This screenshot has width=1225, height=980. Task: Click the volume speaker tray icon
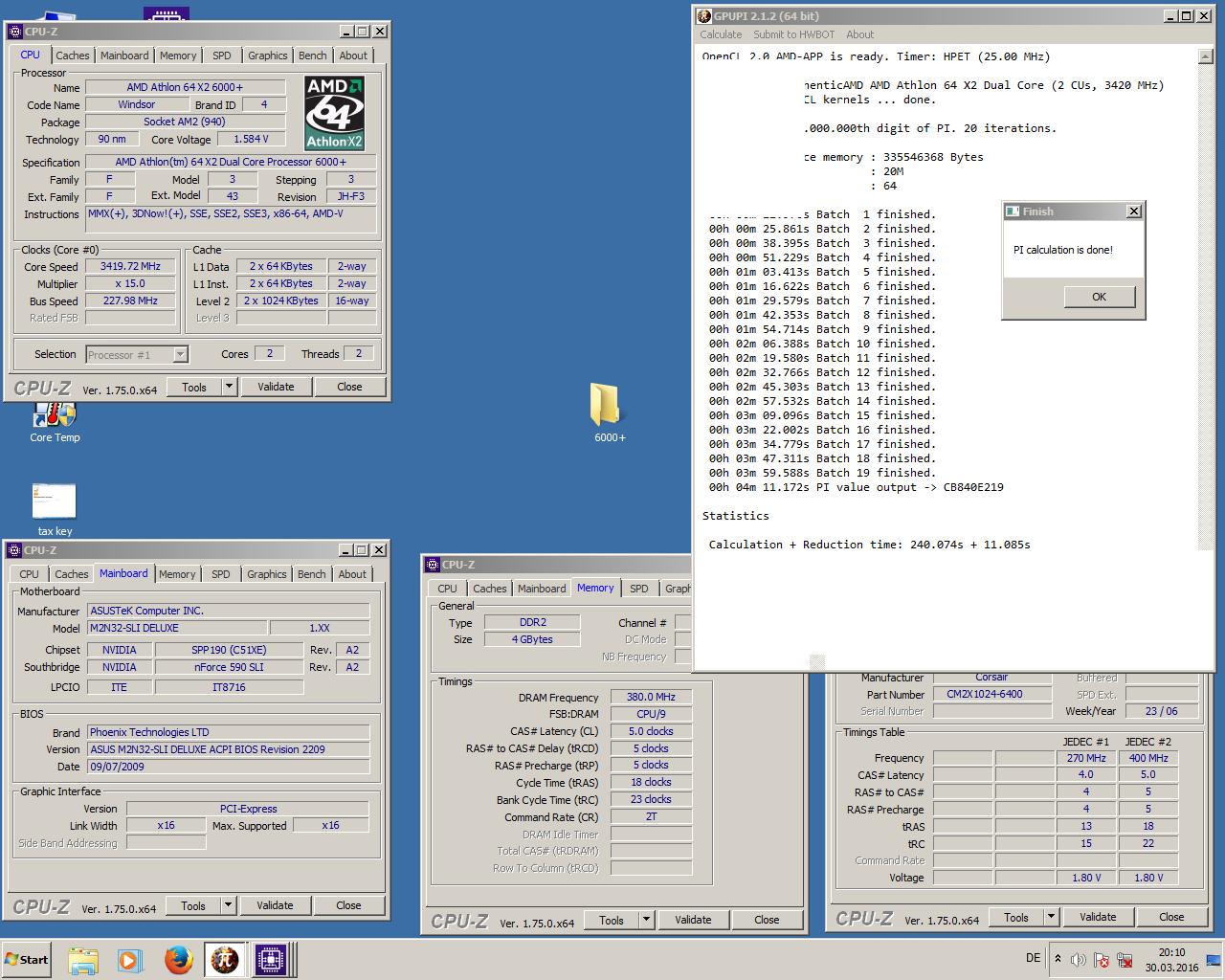click(1079, 959)
